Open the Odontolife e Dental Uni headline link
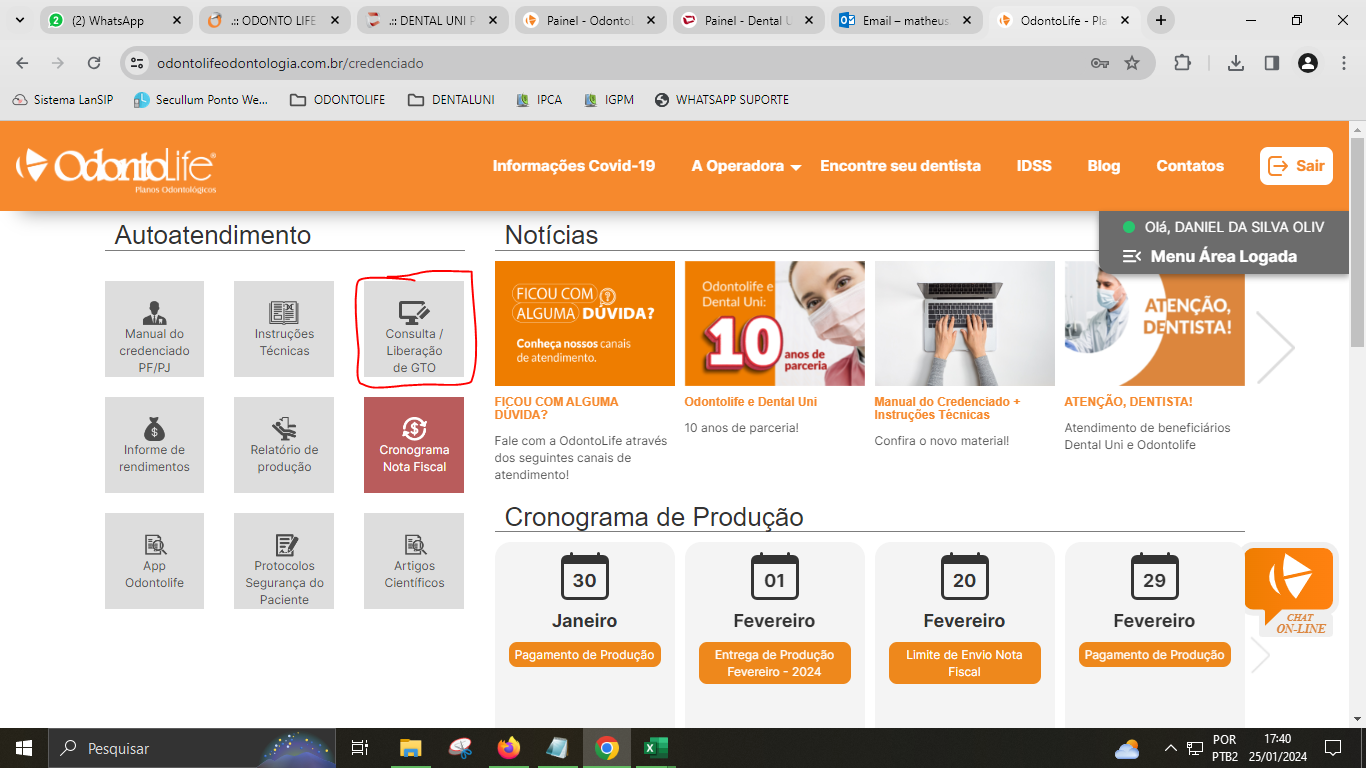 pos(751,402)
